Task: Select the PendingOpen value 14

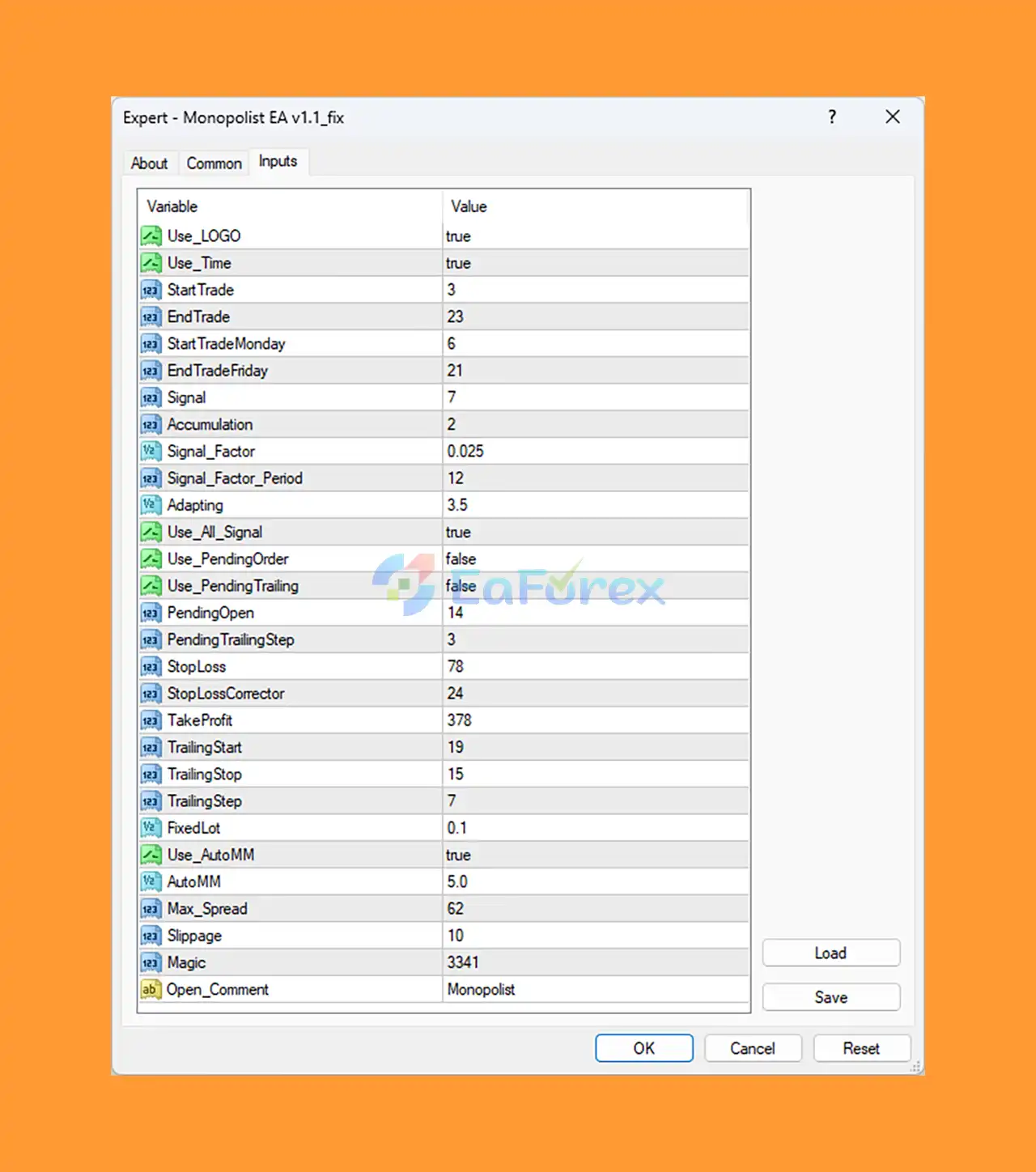Action: 456,613
